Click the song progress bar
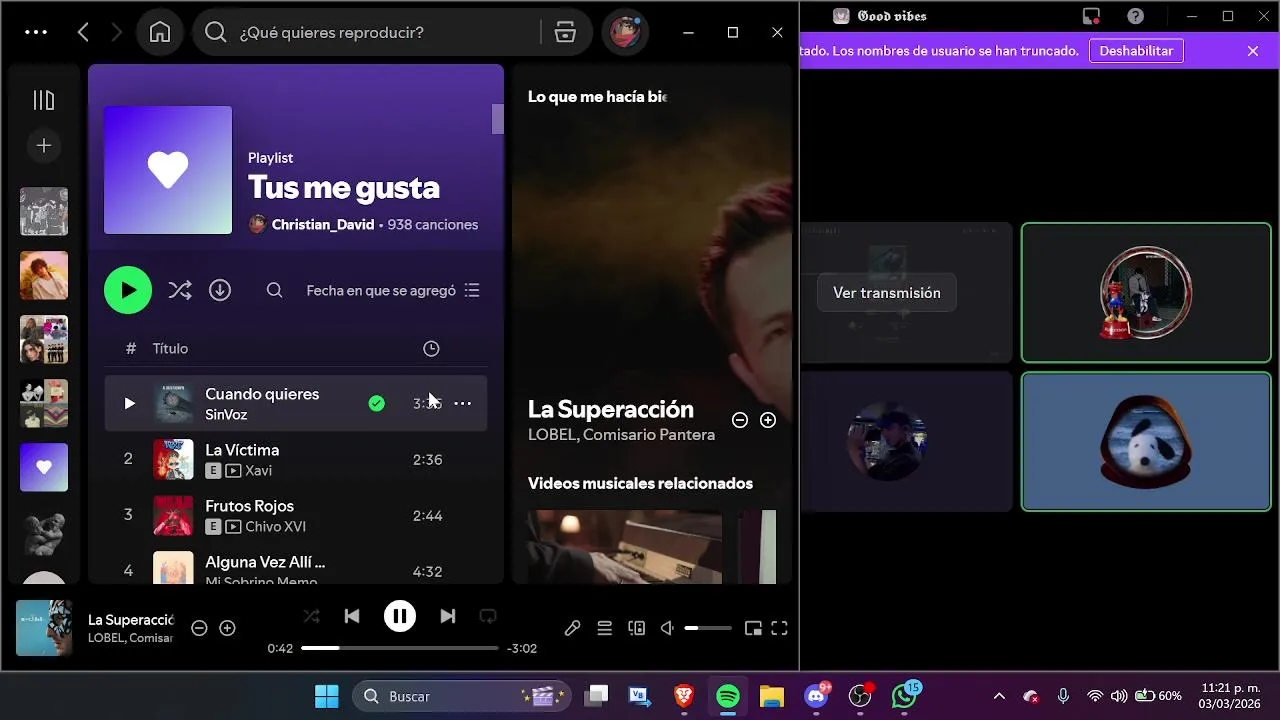1280x720 pixels. (399, 648)
